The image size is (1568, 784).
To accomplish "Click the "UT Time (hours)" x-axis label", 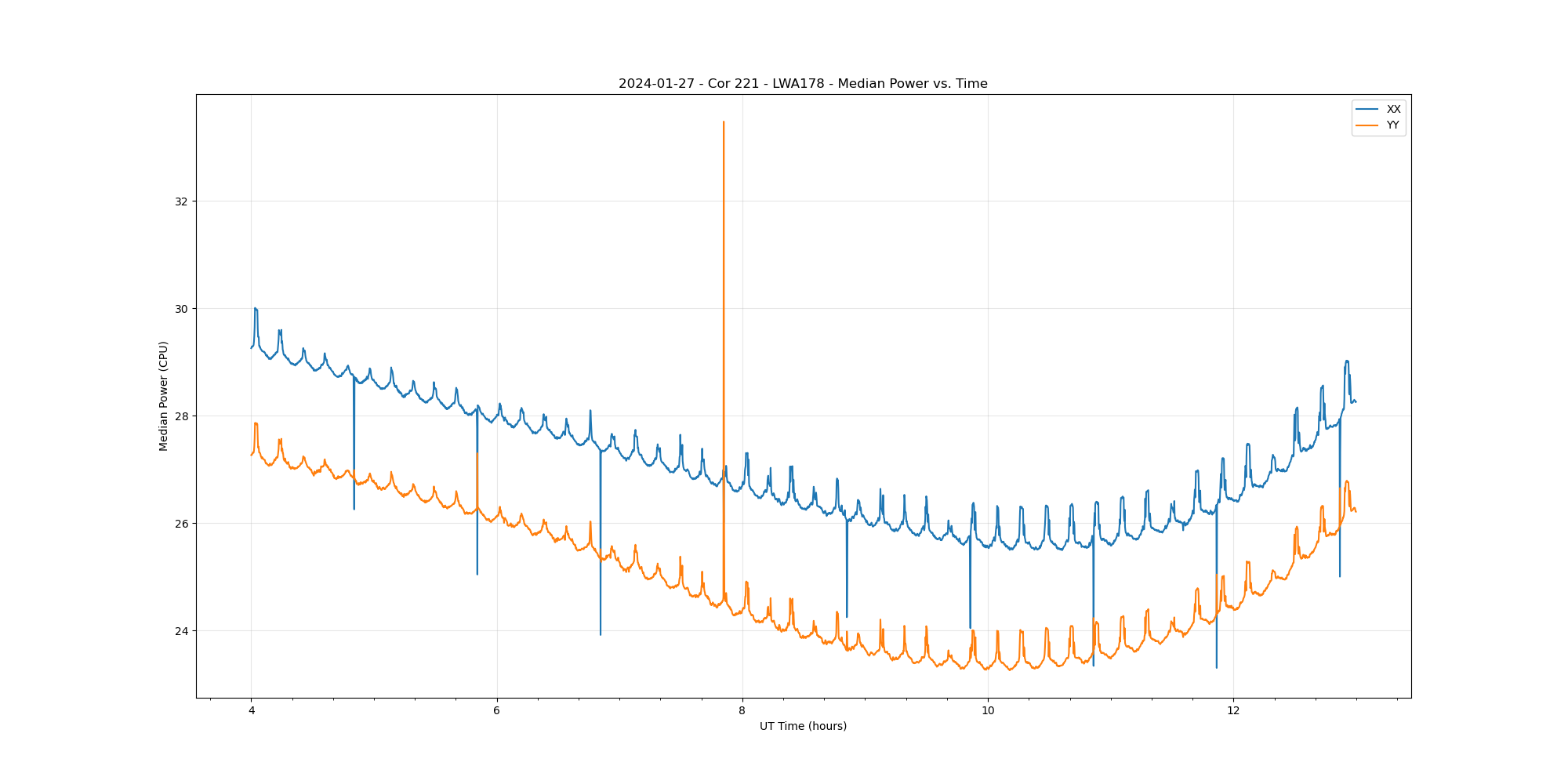I will 803,726.
